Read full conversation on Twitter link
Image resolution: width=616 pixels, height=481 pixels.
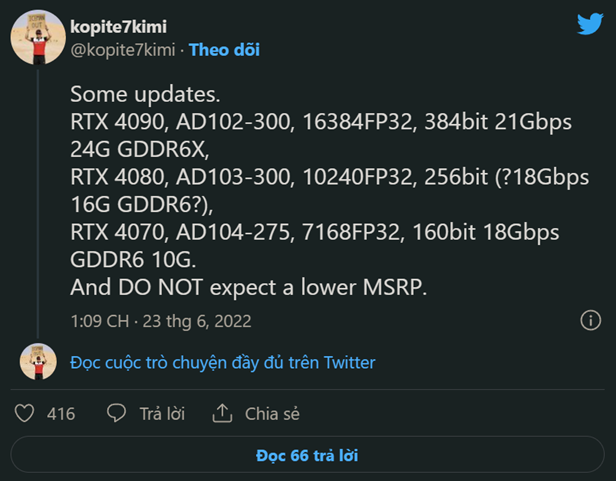pyautogui.click(x=222, y=362)
